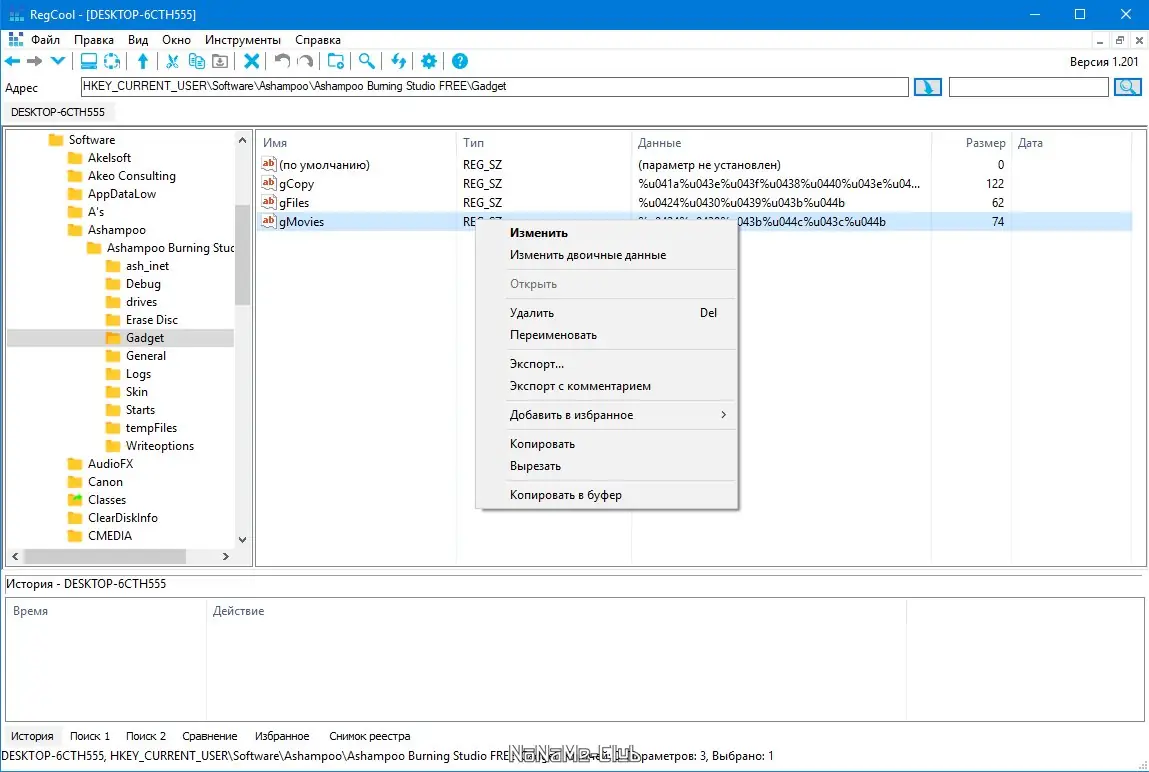Click the address bar path field
This screenshot has height=772, width=1149.
tap(495, 86)
